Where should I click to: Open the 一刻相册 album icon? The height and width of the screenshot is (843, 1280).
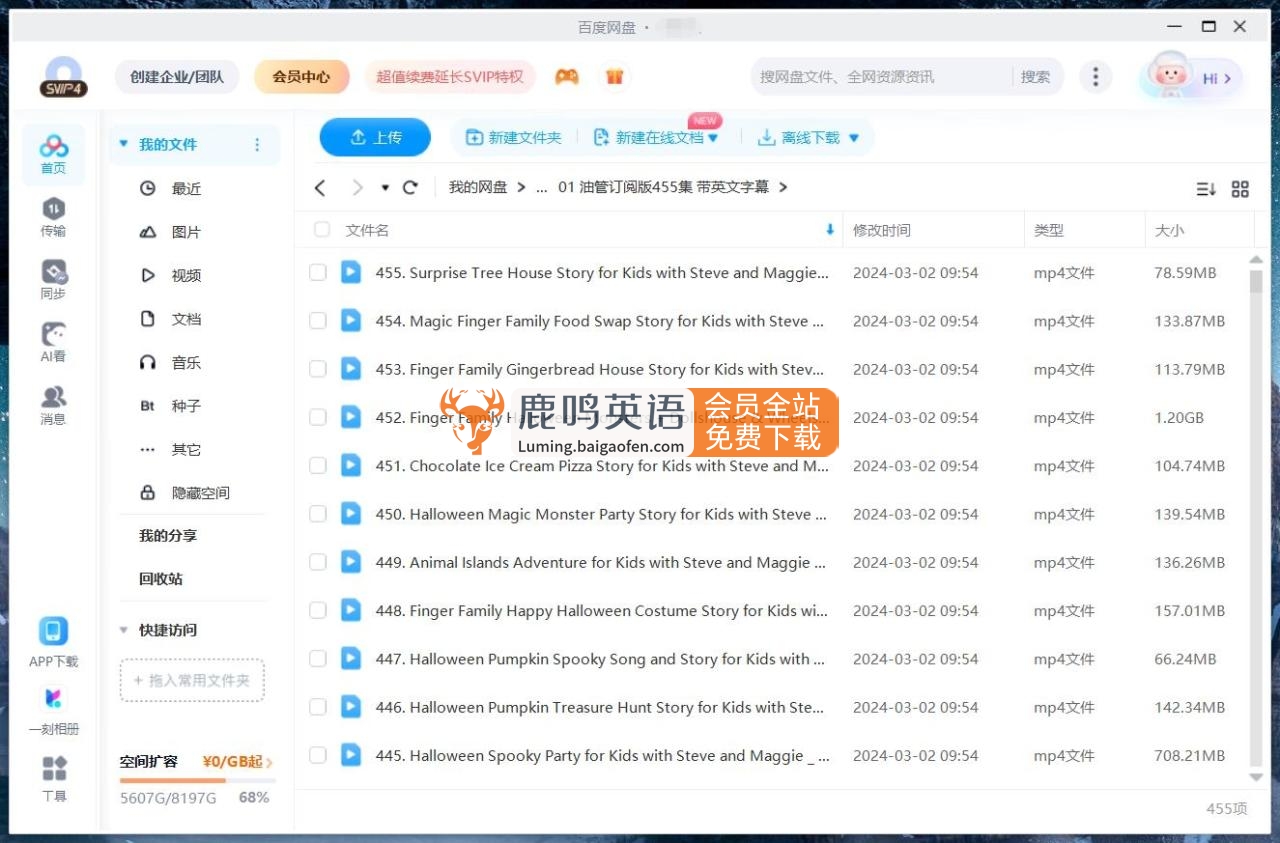54,710
